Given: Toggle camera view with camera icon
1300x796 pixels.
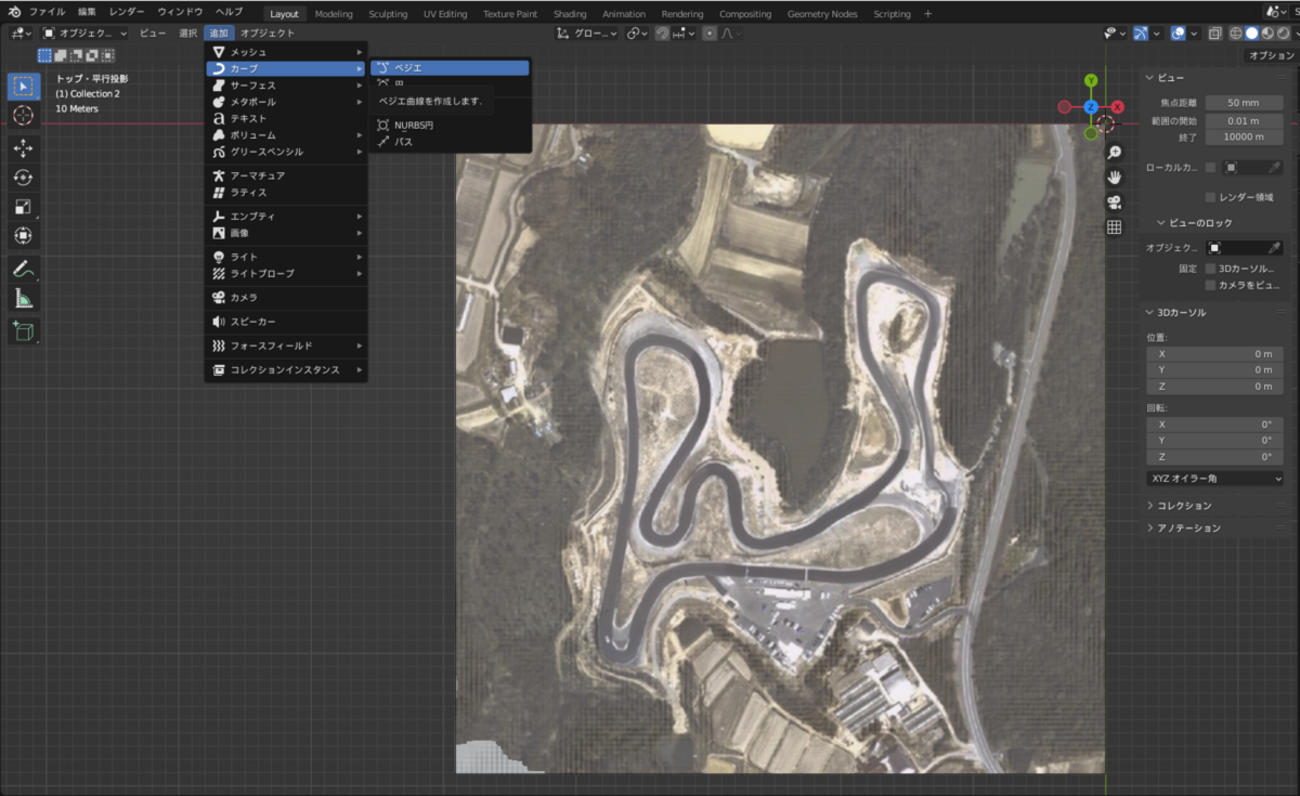Looking at the screenshot, I should point(1114,202).
